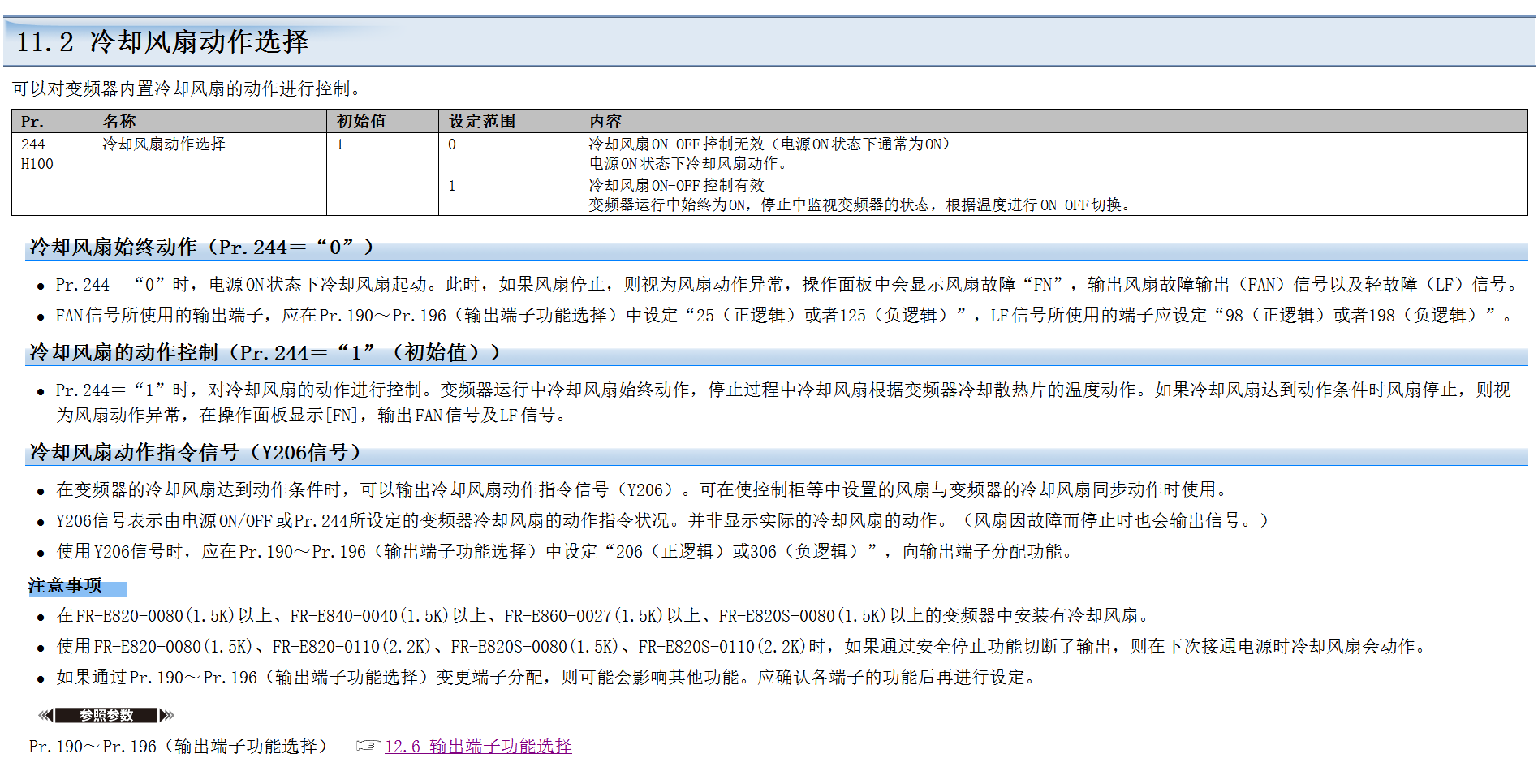Click the 冷却风扇动作选择 name cell in the table
This screenshot has width=1538, height=784.
[x=164, y=144]
